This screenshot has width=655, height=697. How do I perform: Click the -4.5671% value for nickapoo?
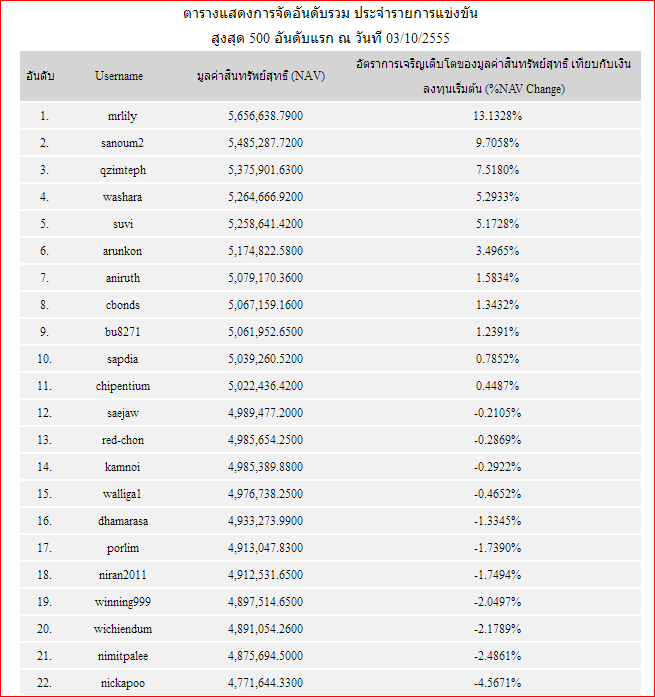click(497, 683)
